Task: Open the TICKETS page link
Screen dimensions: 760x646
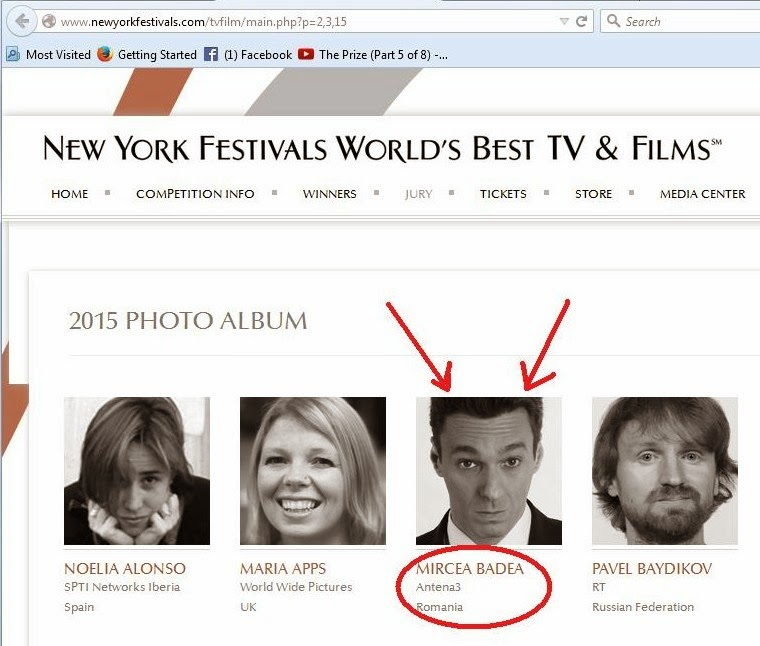Action: coord(502,194)
